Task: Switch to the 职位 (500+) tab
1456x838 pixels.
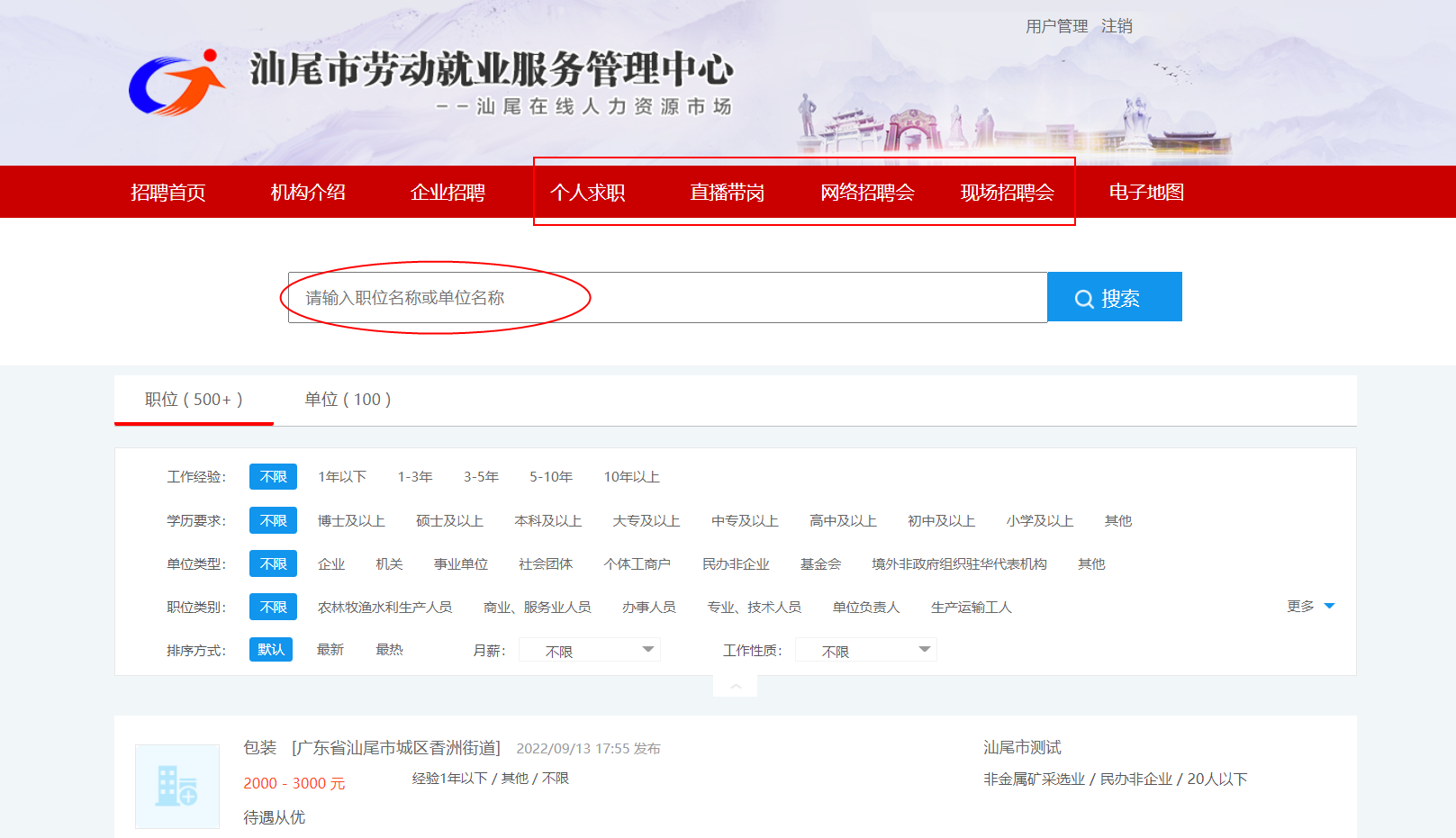Action: click(194, 400)
